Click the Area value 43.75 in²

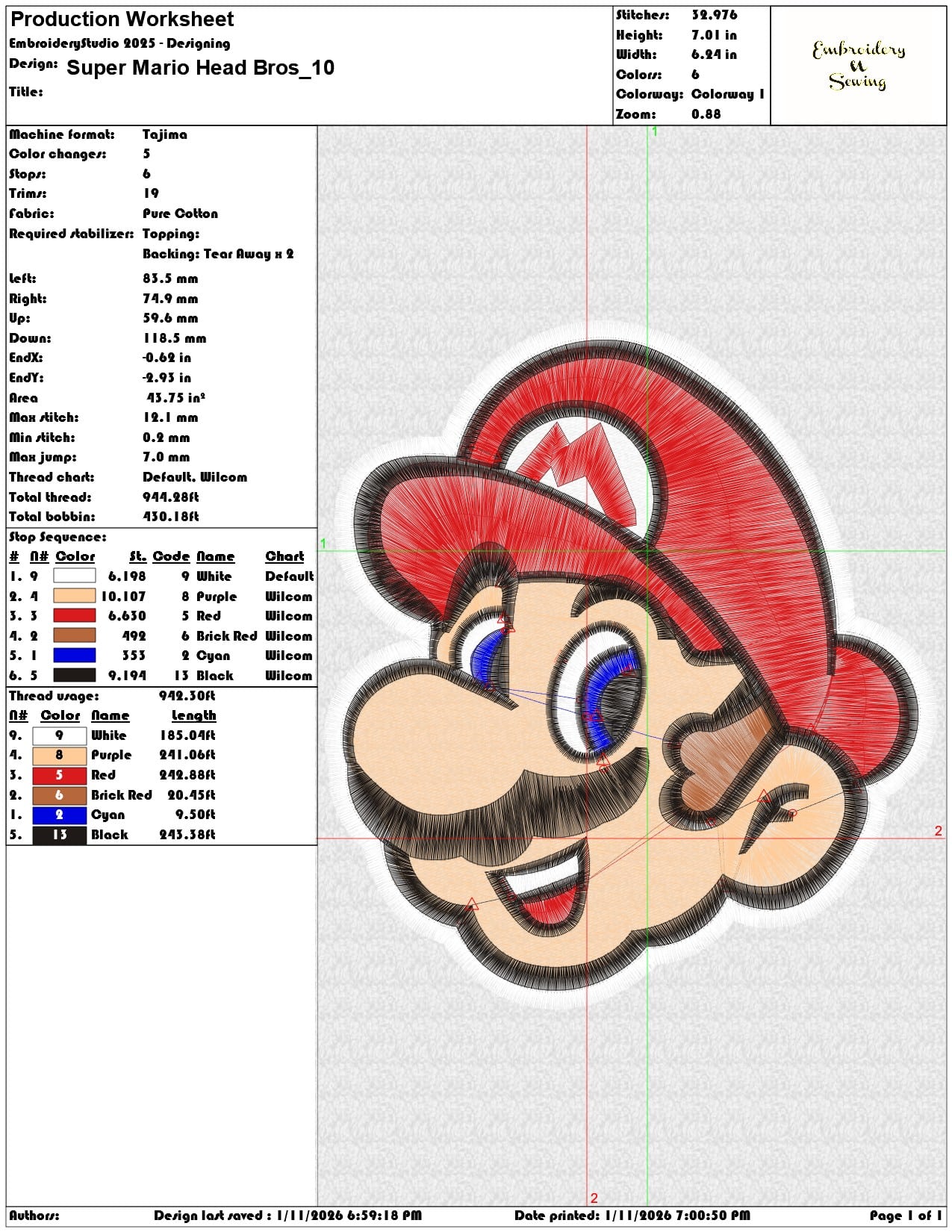pos(176,397)
